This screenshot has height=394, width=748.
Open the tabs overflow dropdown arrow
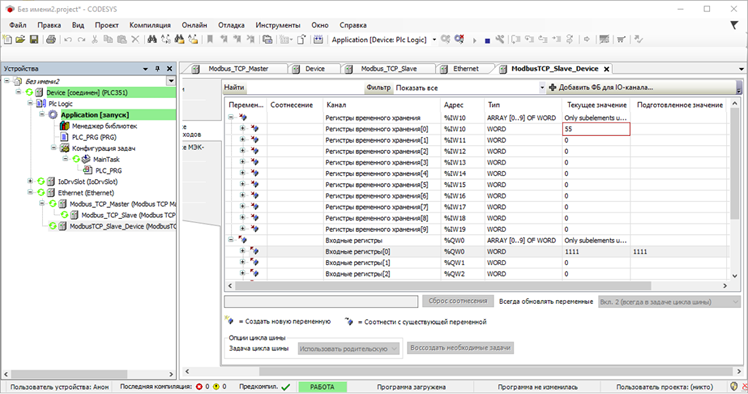point(741,69)
